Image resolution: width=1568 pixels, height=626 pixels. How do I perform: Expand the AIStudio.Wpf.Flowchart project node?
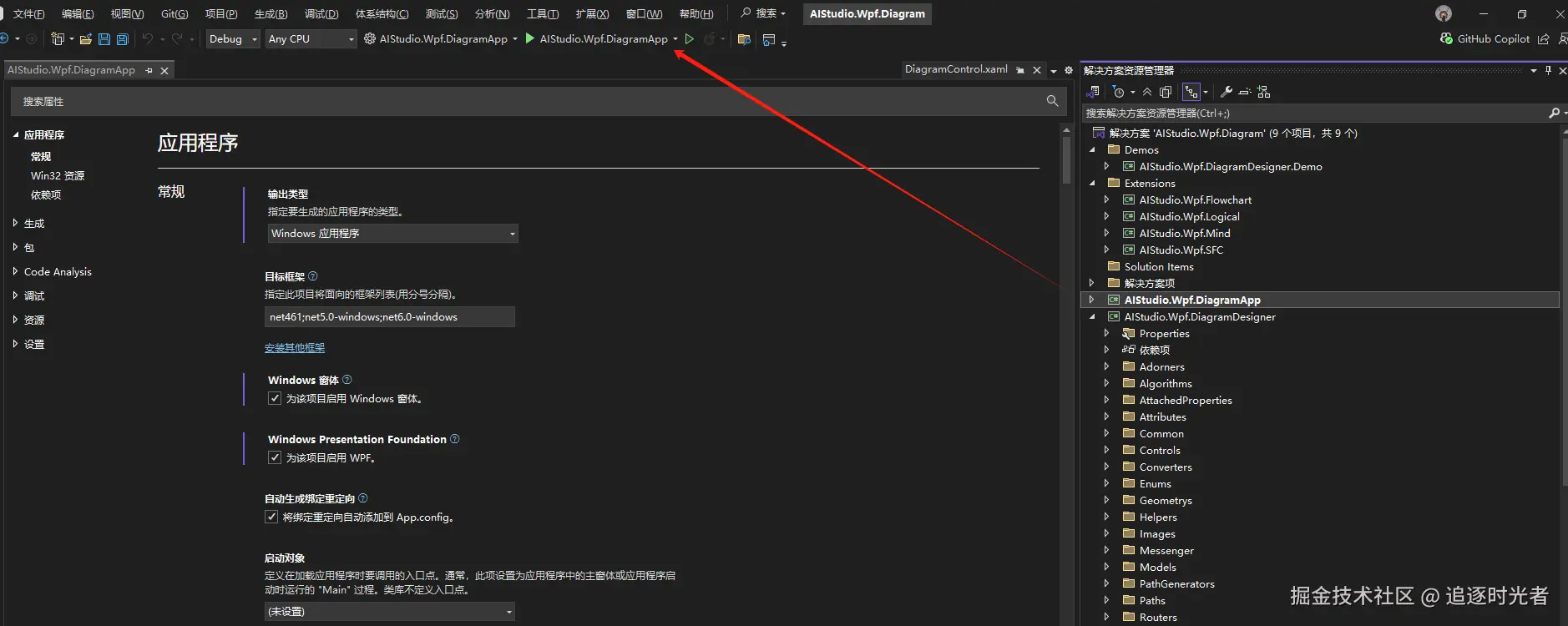(x=1106, y=200)
